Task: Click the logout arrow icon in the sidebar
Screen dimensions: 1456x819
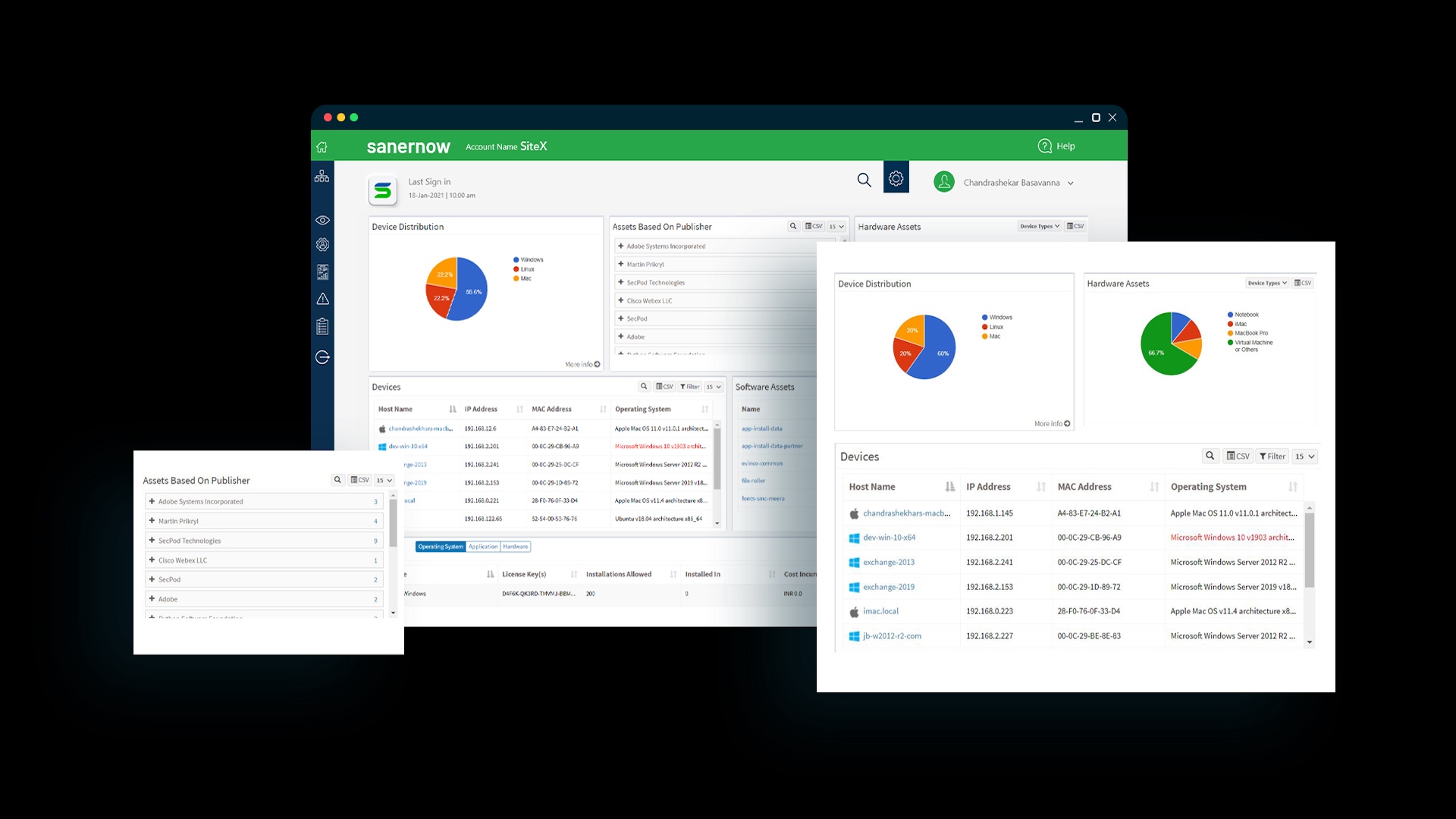Action: coord(322,357)
